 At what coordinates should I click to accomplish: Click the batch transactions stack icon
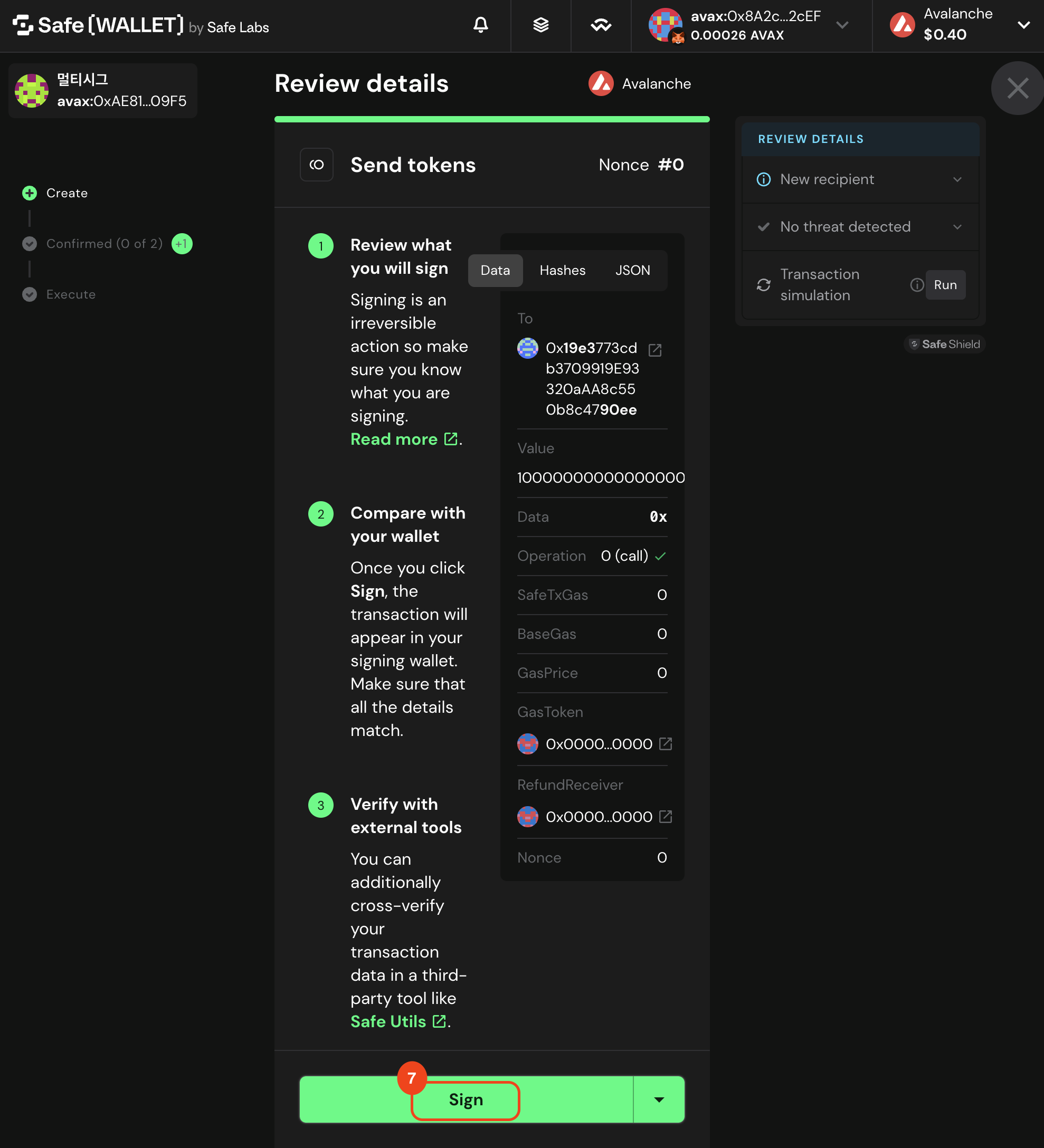coord(540,25)
